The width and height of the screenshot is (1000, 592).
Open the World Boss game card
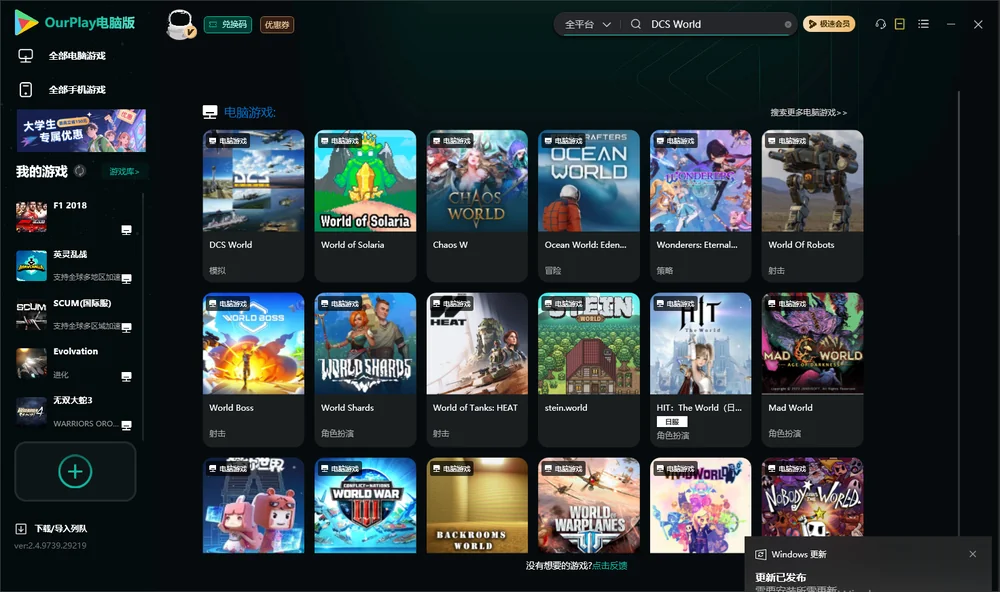[x=254, y=369]
